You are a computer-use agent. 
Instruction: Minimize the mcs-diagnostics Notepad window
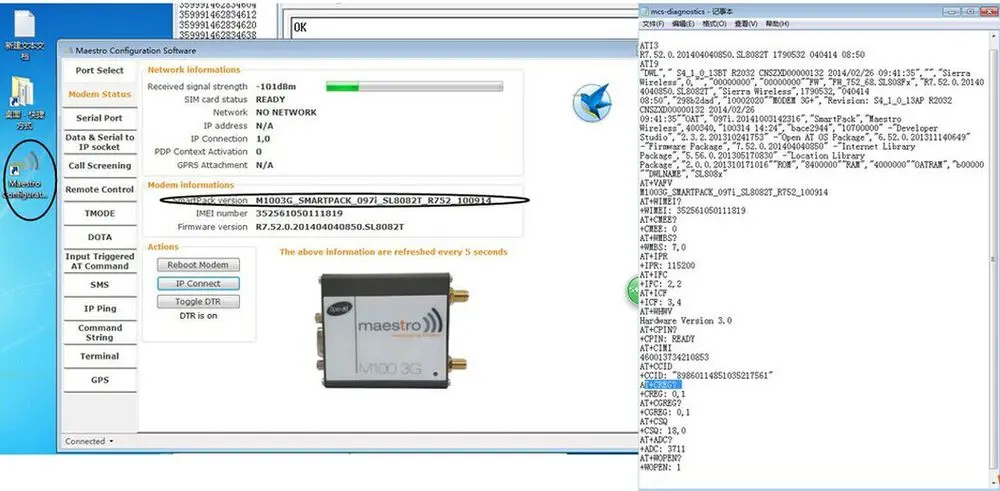[953, 11]
